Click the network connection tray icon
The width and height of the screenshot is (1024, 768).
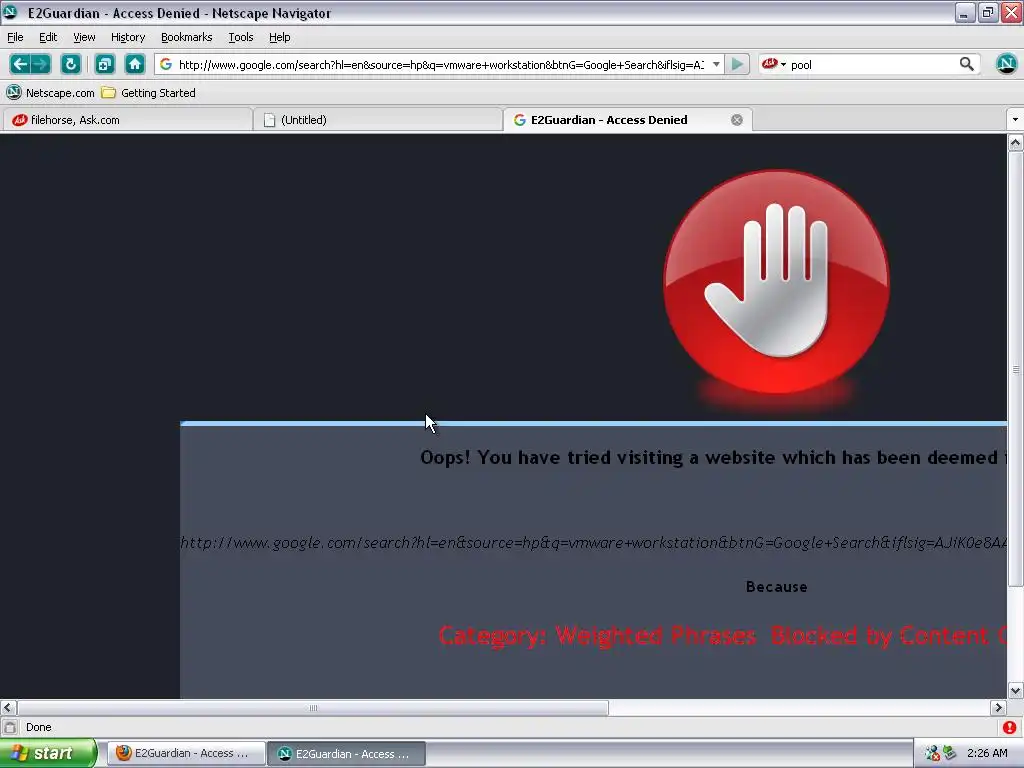932,753
